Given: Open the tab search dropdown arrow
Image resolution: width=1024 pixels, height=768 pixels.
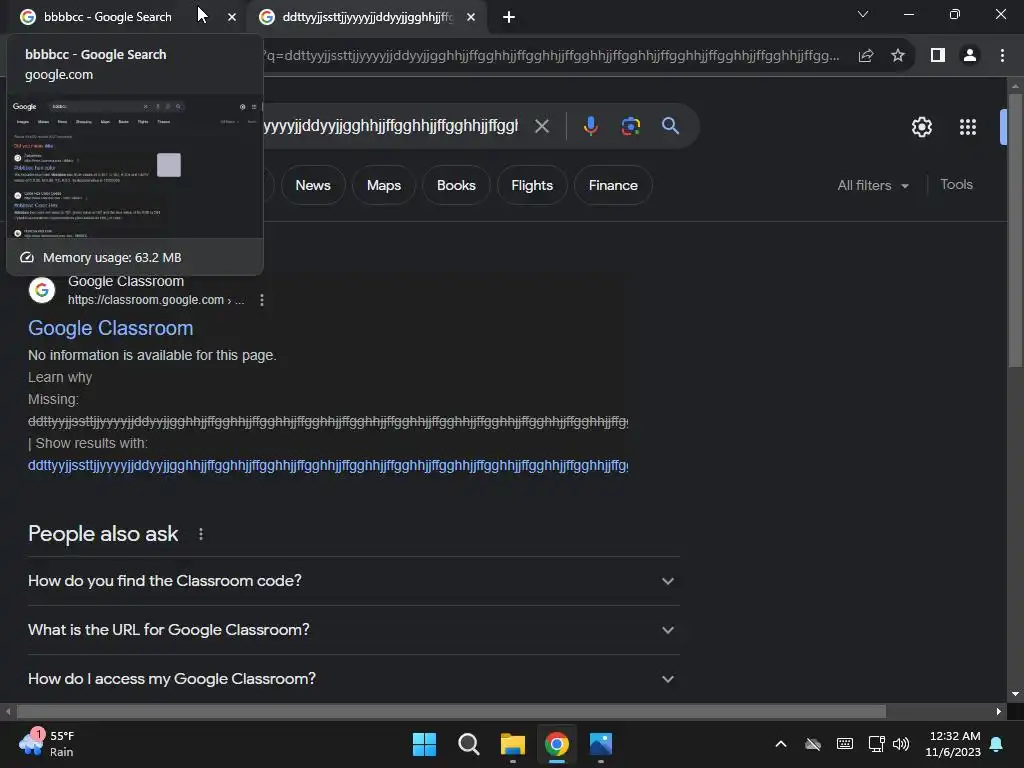Looking at the screenshot, I should tap(863, 14).
